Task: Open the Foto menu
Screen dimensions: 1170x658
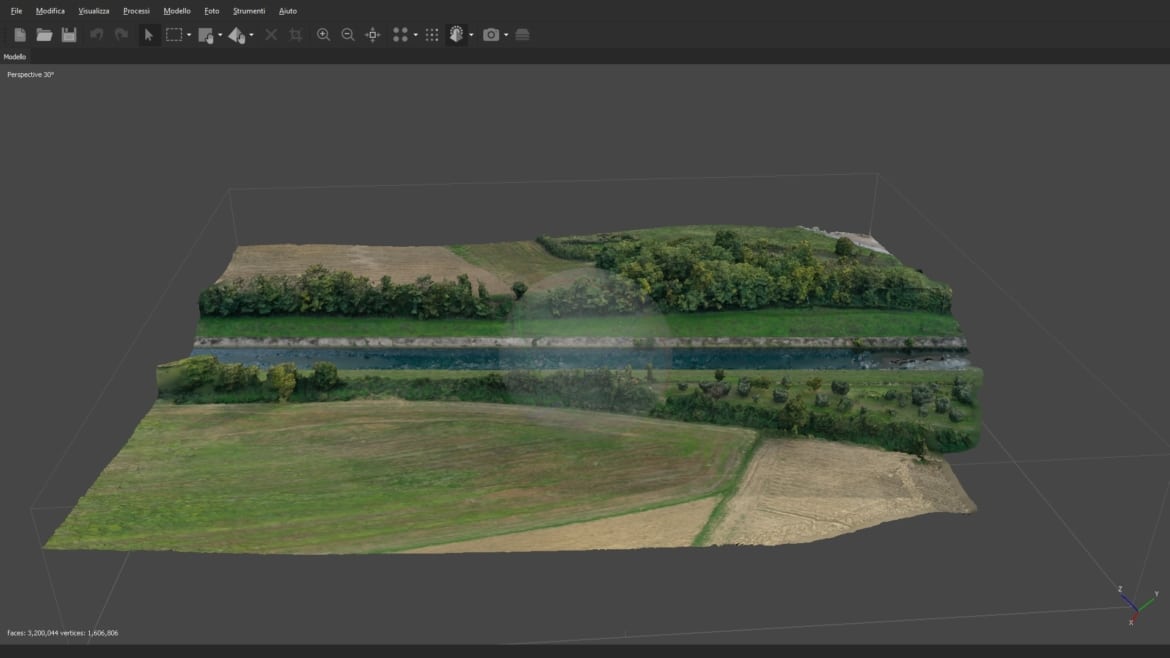Action: 212,11
